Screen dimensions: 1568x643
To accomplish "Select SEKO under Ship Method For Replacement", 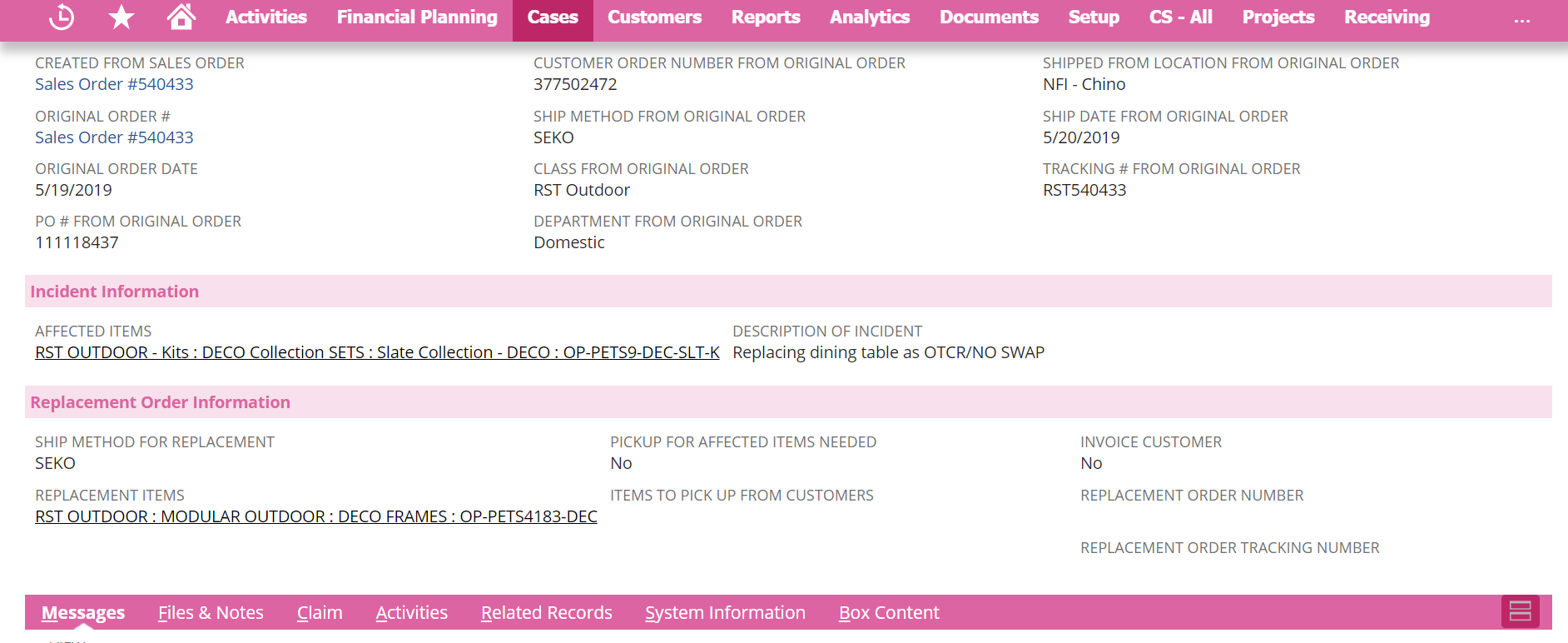I will pyautogui.click(x=55, y=463).
